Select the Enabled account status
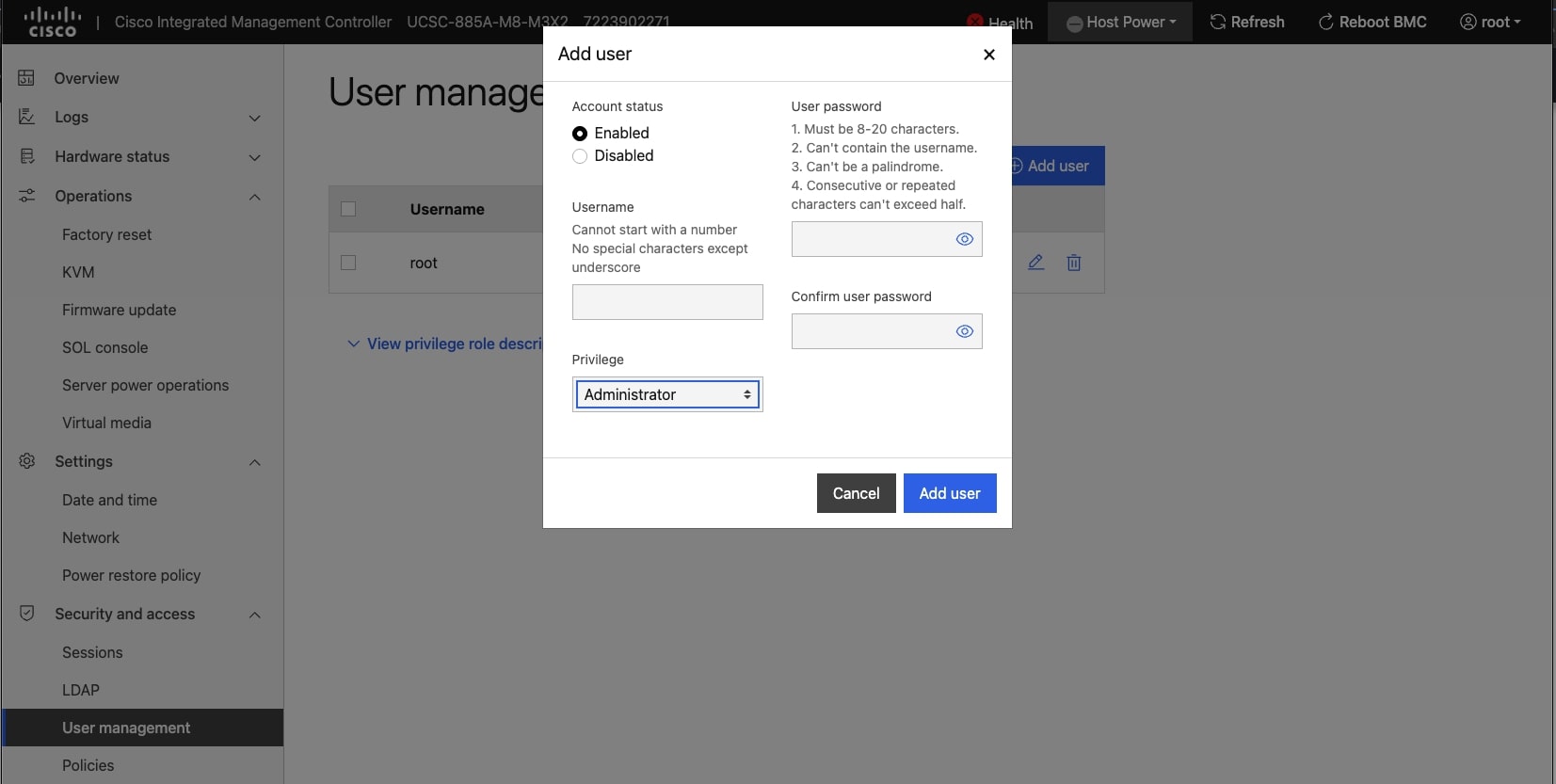This screenshot has height=784, width=1556. pyautogui.click(x=580, y=134)
